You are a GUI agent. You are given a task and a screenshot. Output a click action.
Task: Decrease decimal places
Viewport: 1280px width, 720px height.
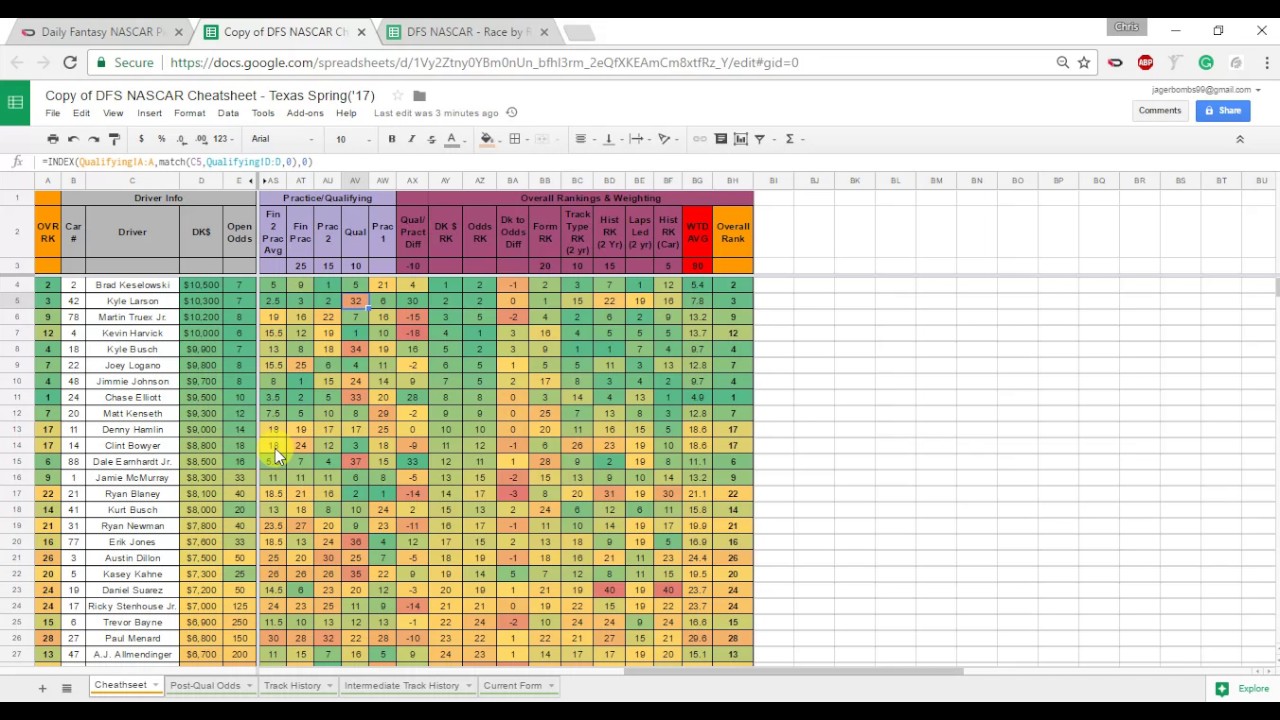click(x=181, y=139)
